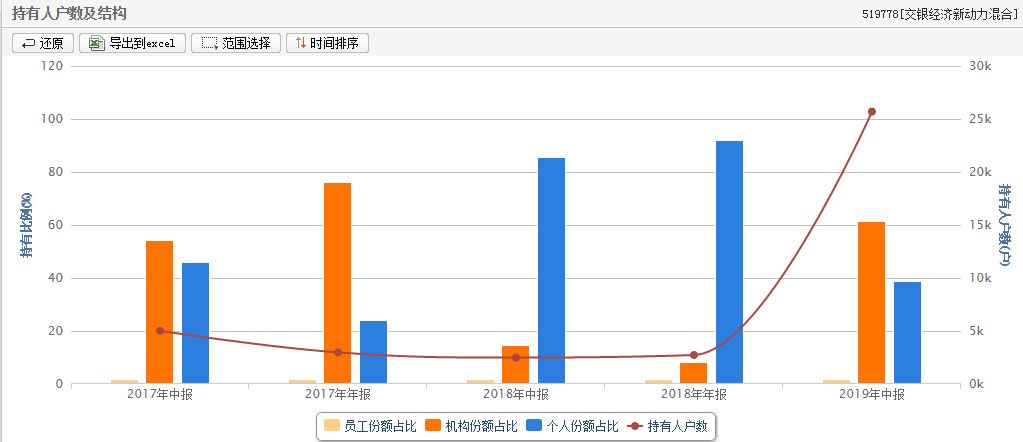Click the line data point at 2017年中报
The image size is (1023, 442).
(x=160, y=330)
